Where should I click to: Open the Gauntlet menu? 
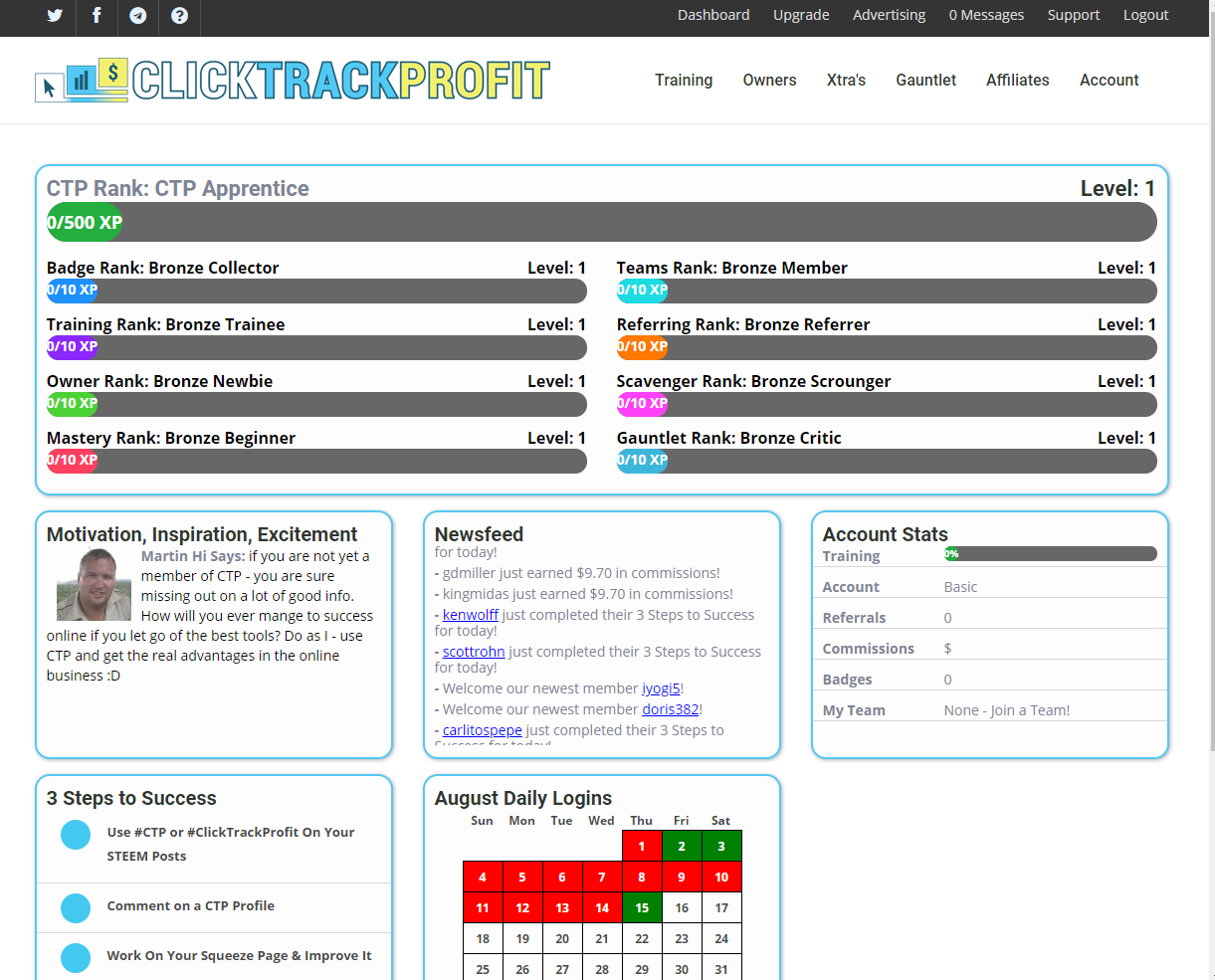pos(925,80)
